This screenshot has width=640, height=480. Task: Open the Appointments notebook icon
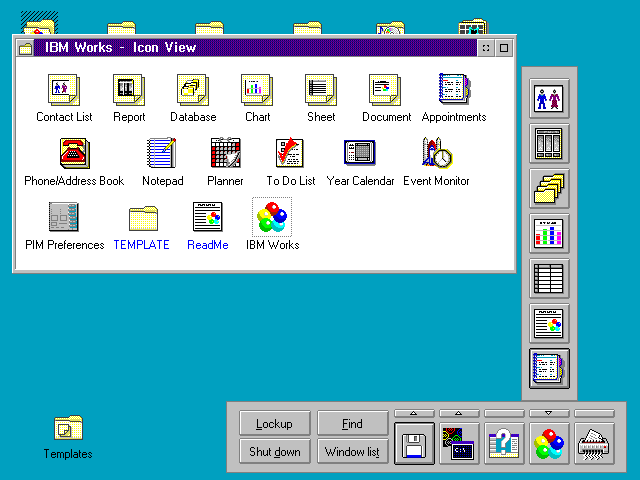454,89
